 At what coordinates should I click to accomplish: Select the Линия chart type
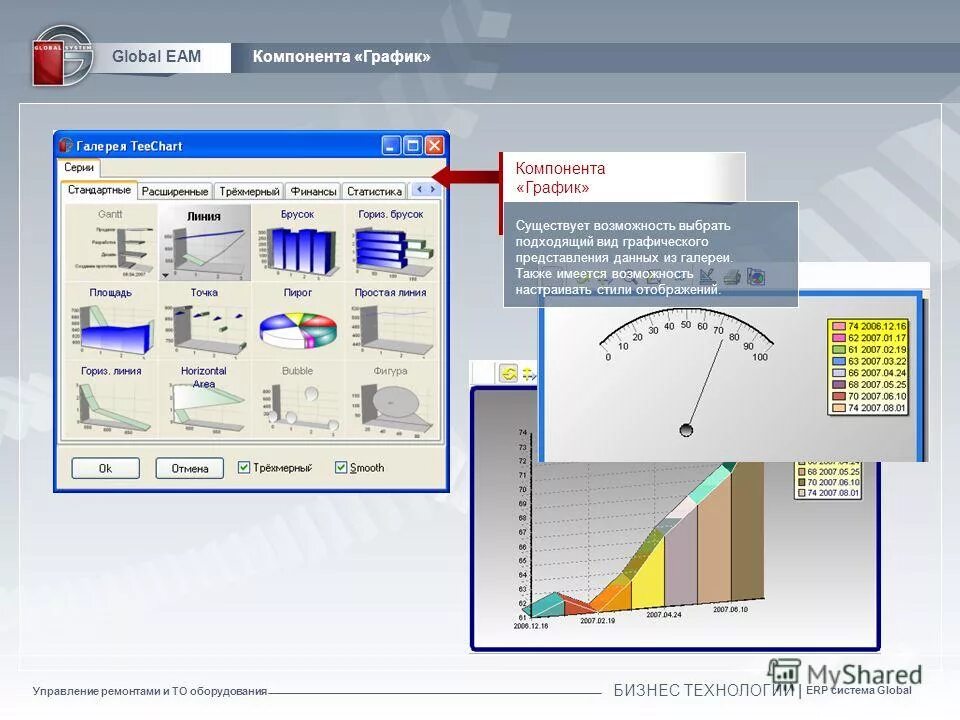click(x=204, y=244)
